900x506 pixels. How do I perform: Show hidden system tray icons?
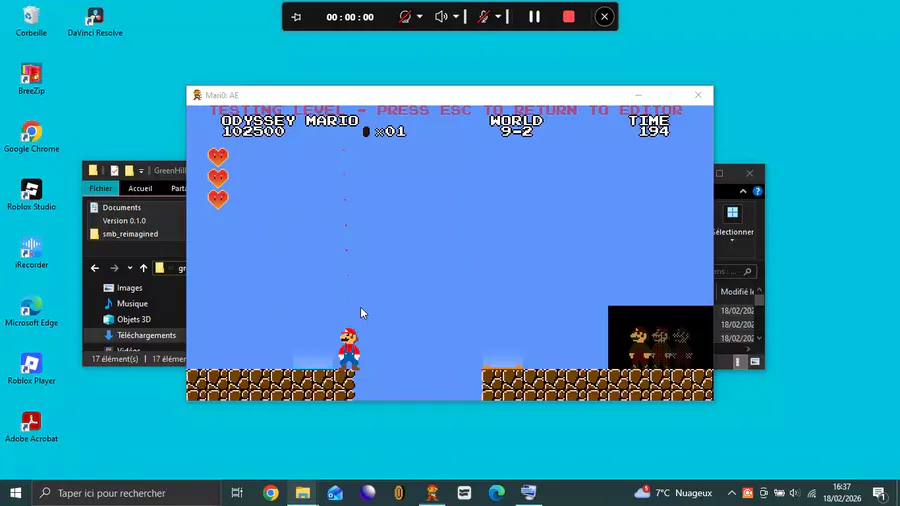(x=731, y=493)
